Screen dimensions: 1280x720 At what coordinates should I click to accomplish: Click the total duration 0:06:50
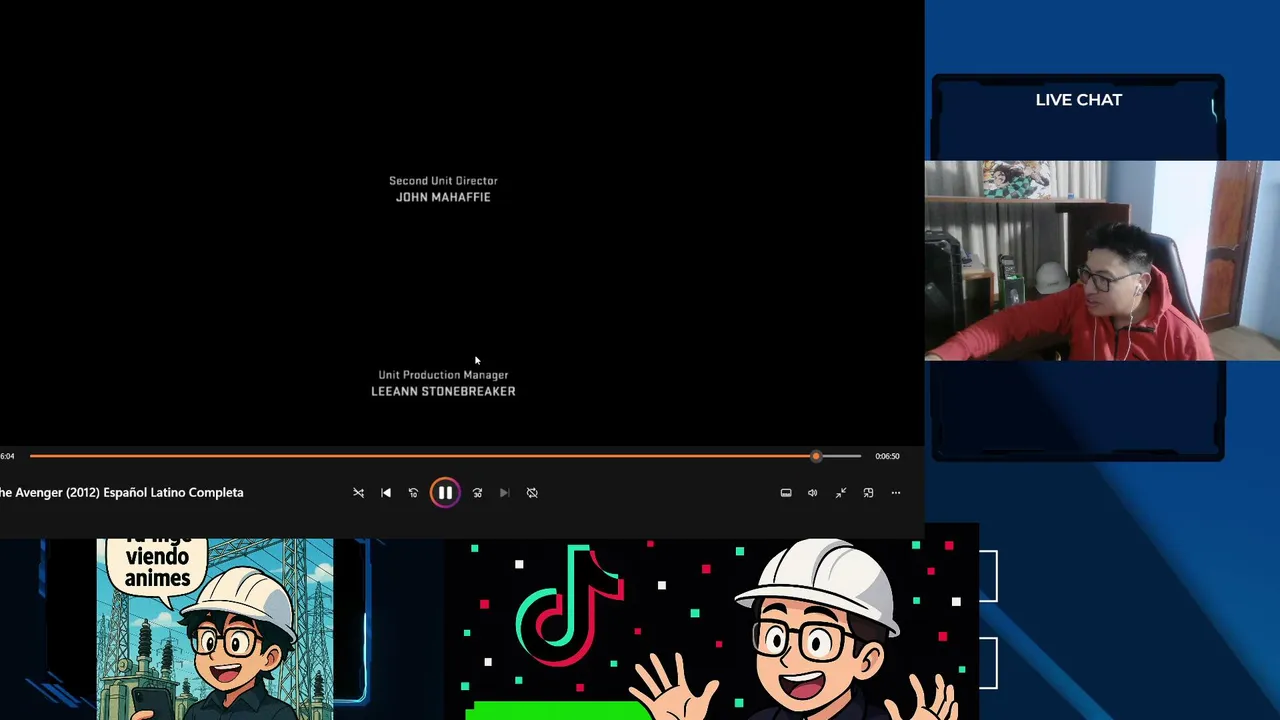pyautogui.click(x=887, y=456)
